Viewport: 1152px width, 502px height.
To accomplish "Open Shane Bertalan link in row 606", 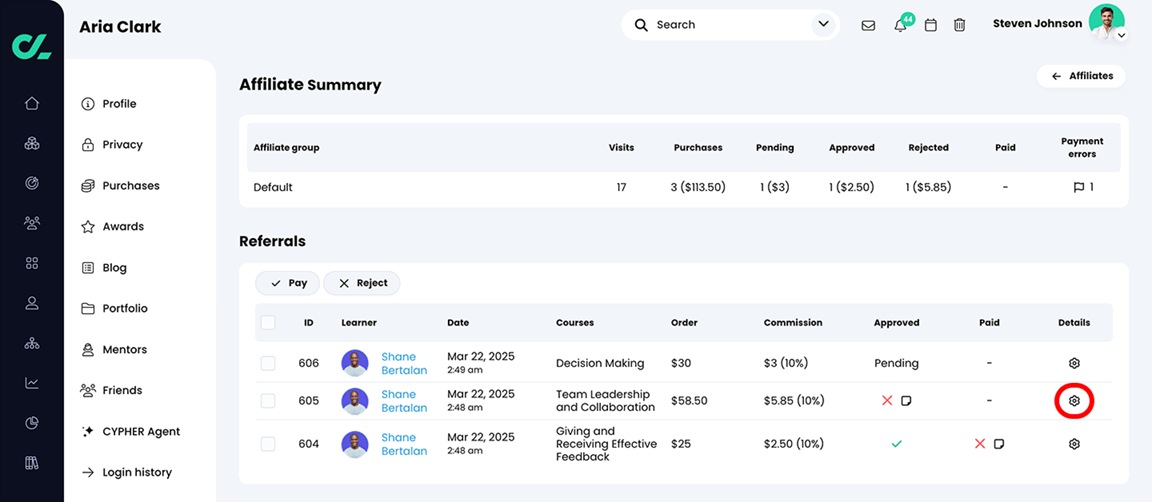I will point(404,363).
